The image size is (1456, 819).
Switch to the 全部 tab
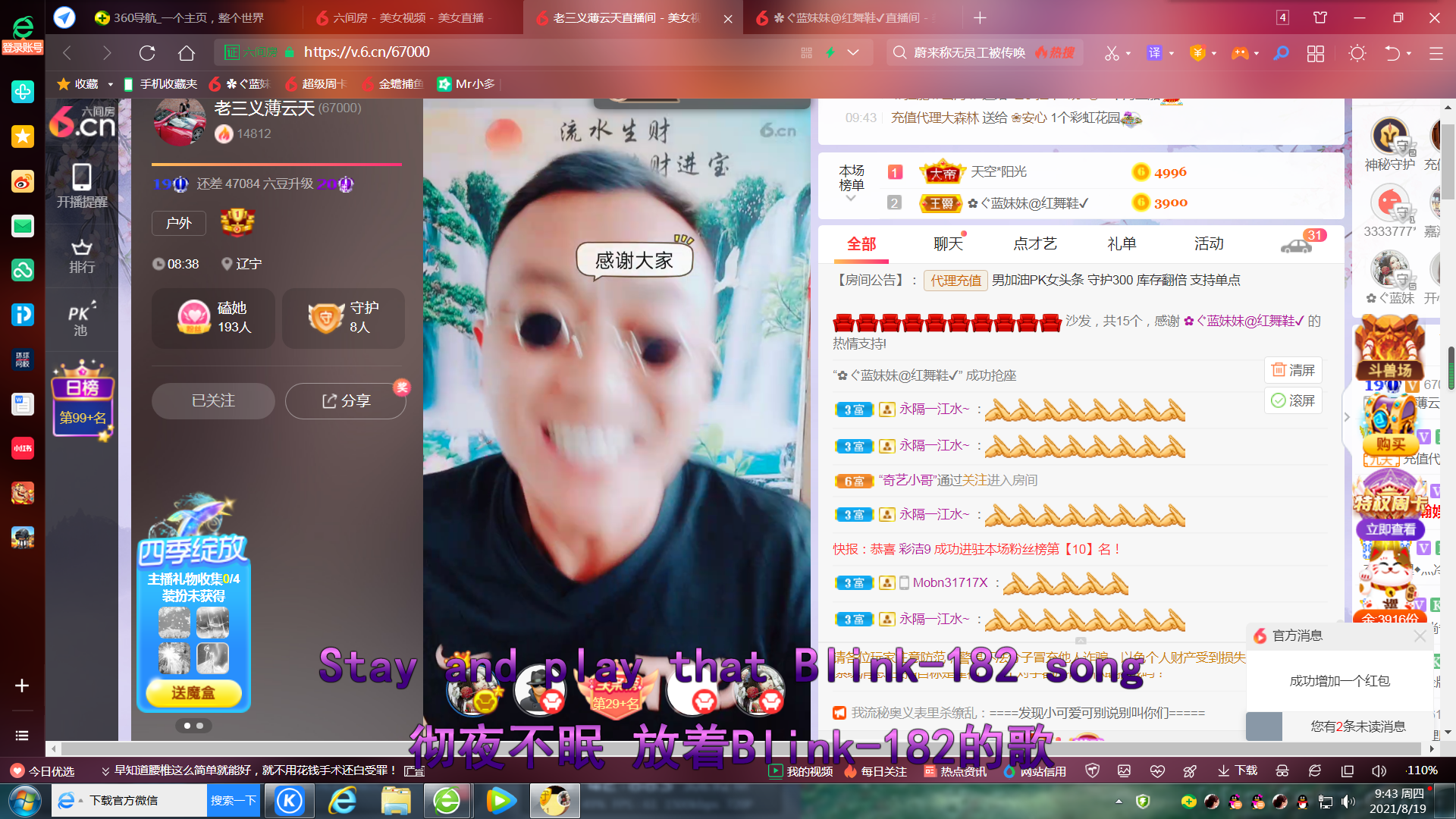click(861, 243)
